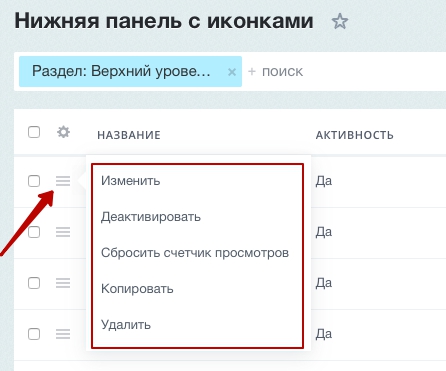
Task: Open table column settings gear
Action: (x=63, y=132)
